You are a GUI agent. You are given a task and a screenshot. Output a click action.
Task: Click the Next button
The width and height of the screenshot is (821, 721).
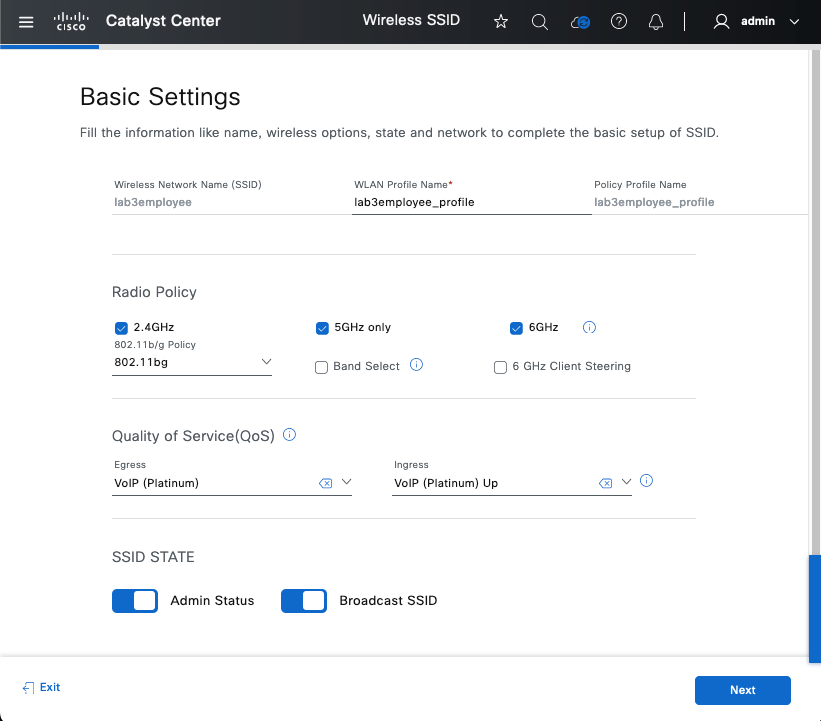coord(742,690)
